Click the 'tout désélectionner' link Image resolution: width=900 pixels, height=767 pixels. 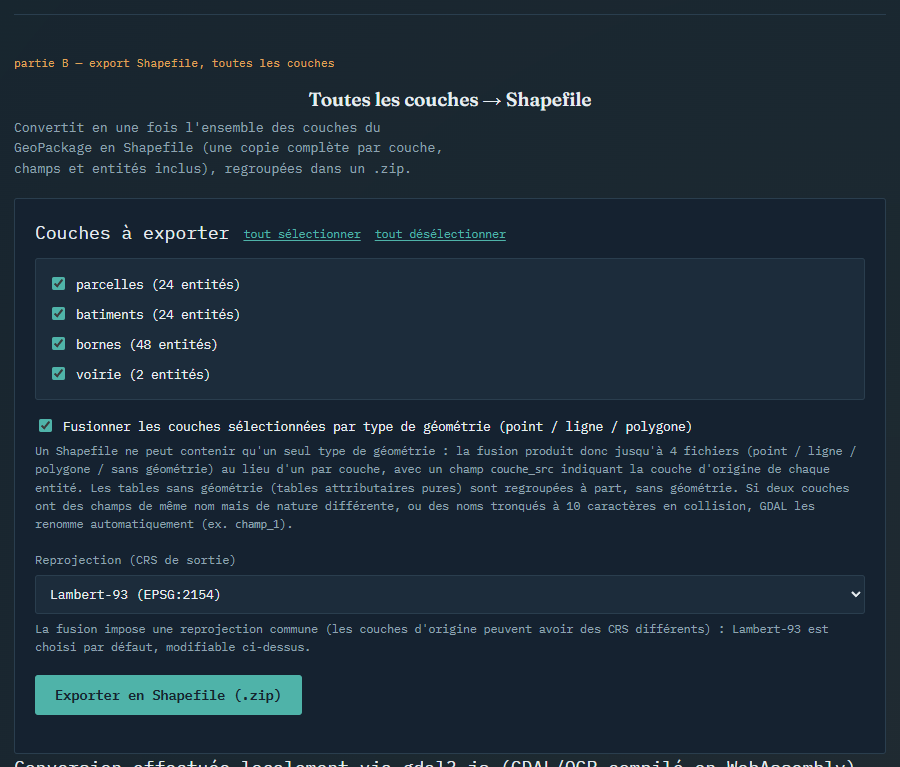click(x=440, y=234)
